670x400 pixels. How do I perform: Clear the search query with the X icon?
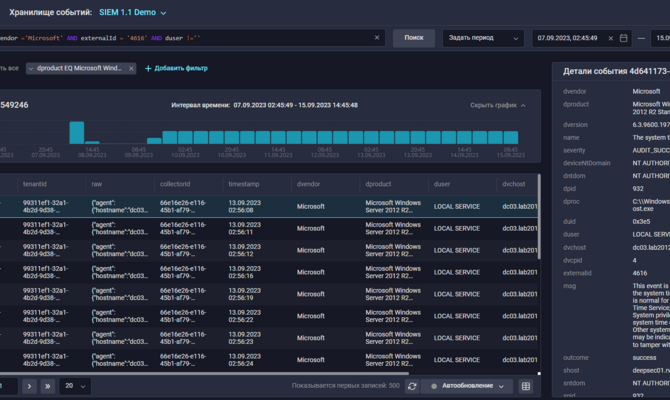pyautogui.click(x=377, y=38)
